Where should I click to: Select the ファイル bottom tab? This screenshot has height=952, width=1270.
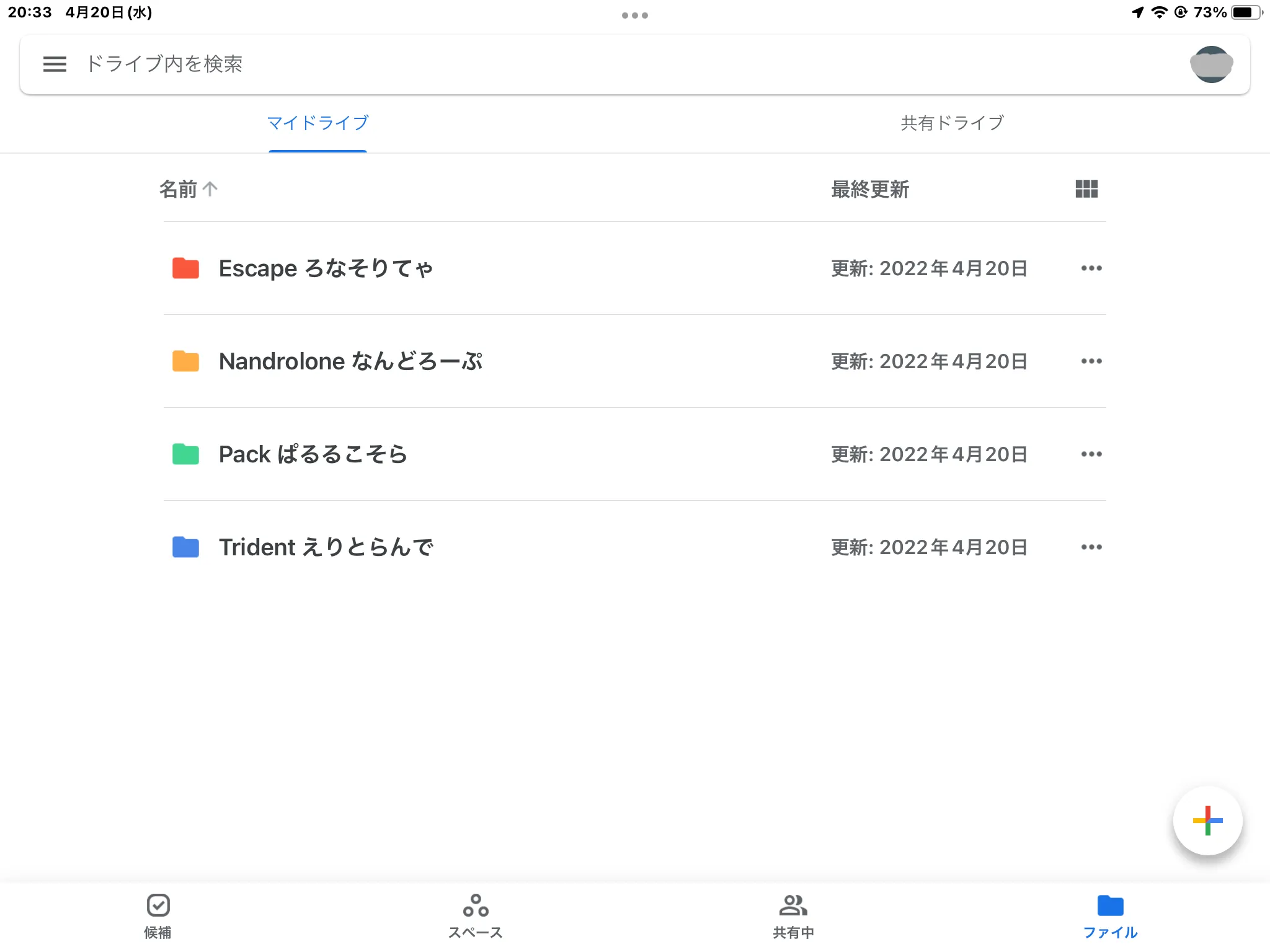click(1110, 915)
